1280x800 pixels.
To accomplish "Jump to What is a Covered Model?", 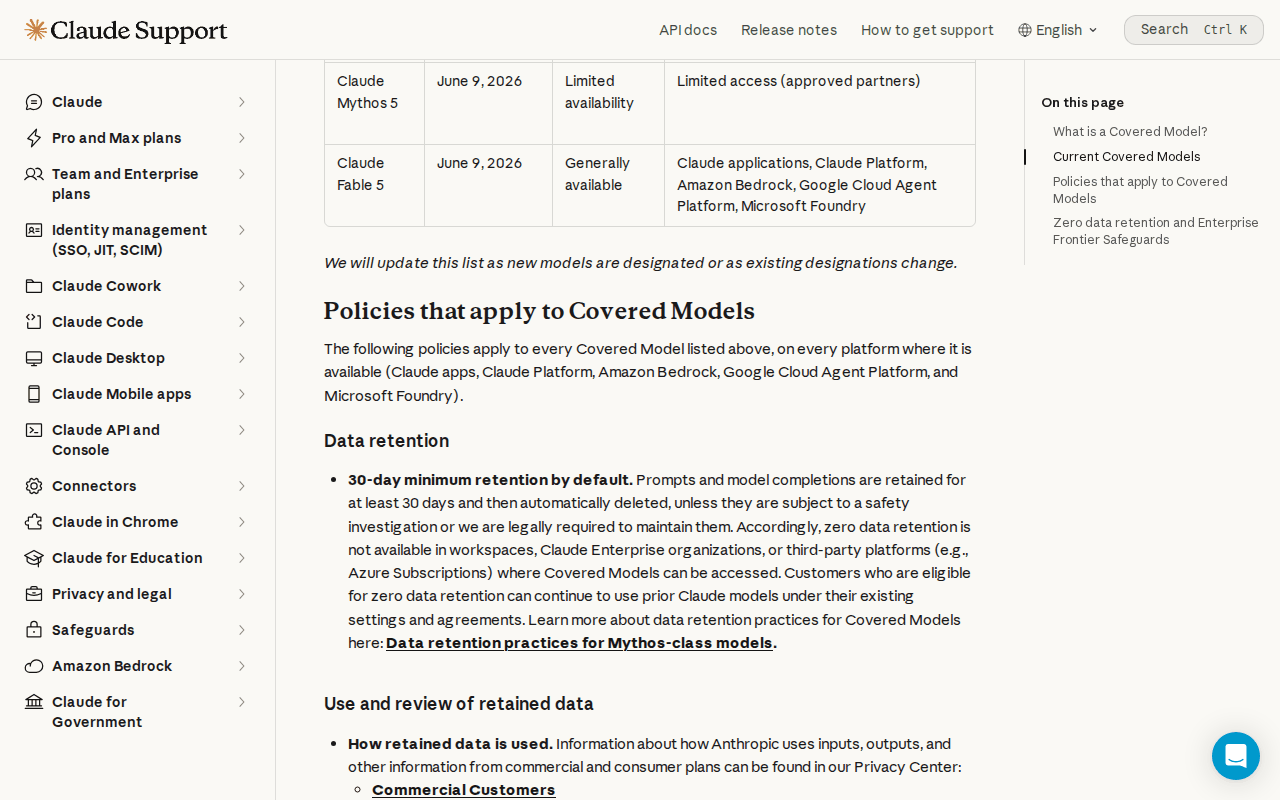I will [x=1130, y=131].
